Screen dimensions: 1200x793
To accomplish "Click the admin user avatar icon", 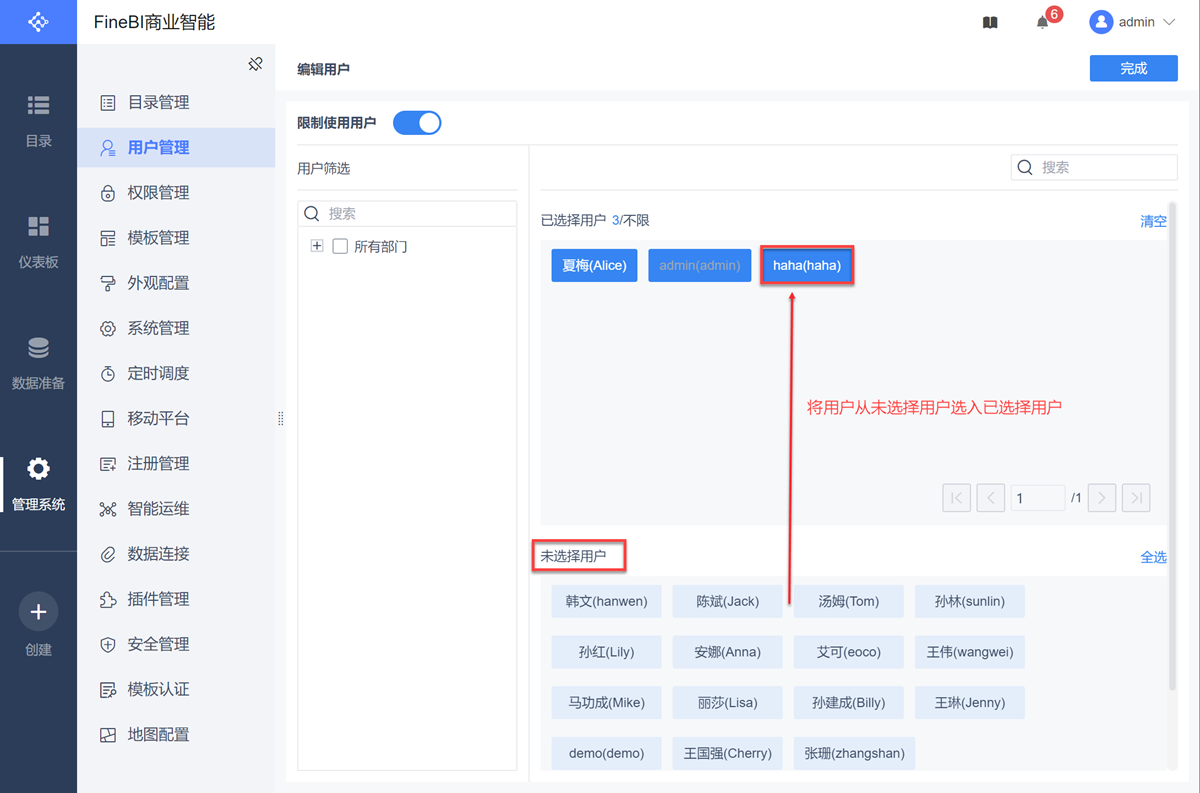I will tap(1101, 22).
